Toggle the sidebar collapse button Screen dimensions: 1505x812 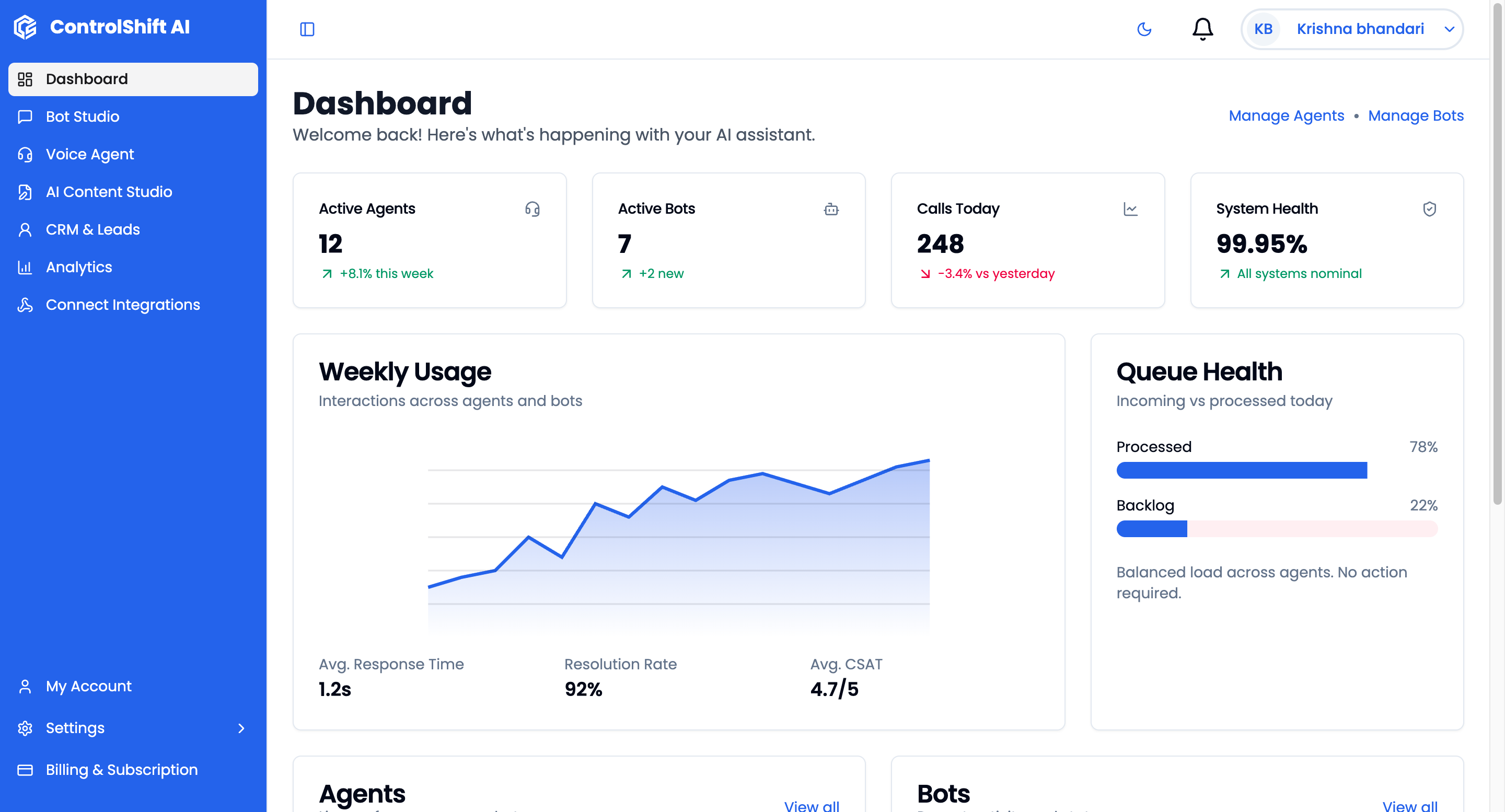[307, 29]
